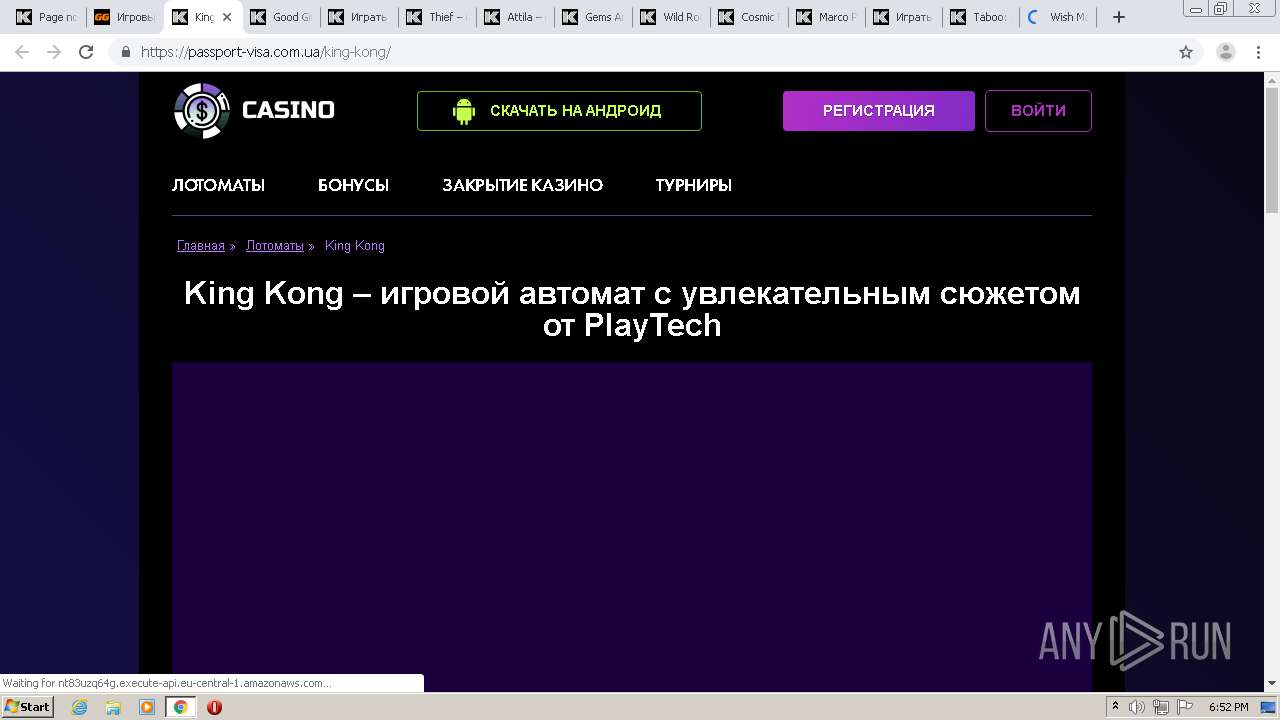
Task: Launch the media player taskbar icon
Action: click(x=147, y=707)
